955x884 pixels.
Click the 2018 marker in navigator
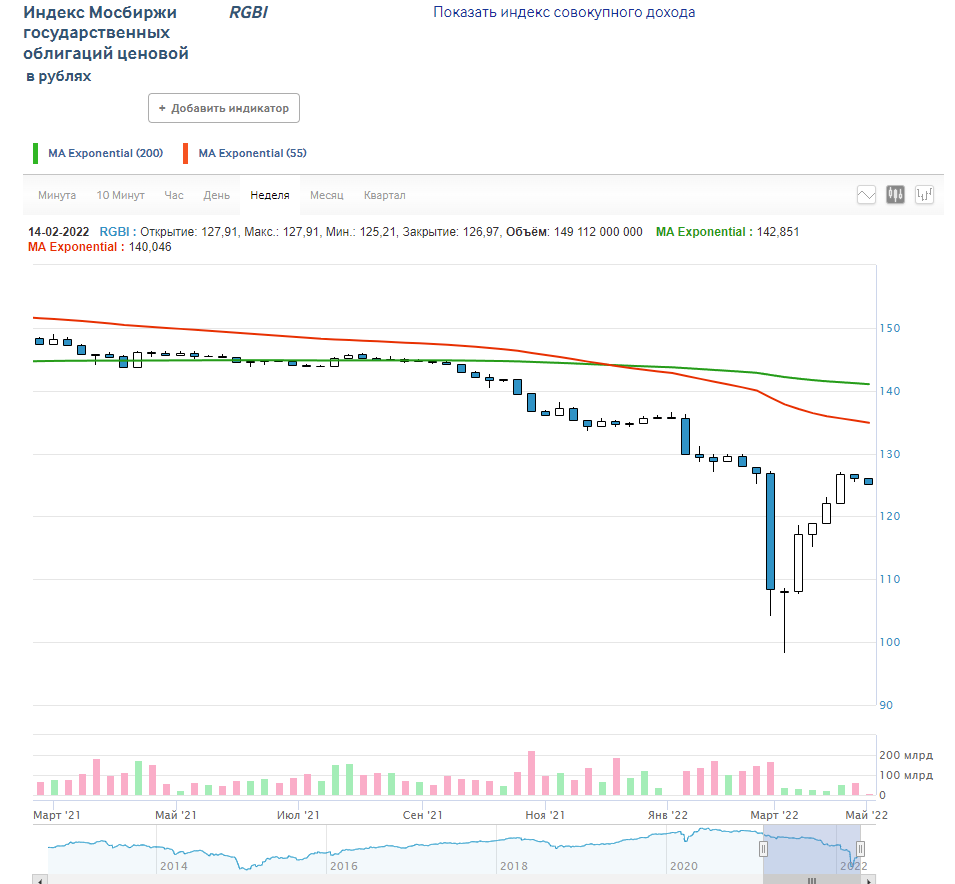pyautogui.click(x=513, y=866)
